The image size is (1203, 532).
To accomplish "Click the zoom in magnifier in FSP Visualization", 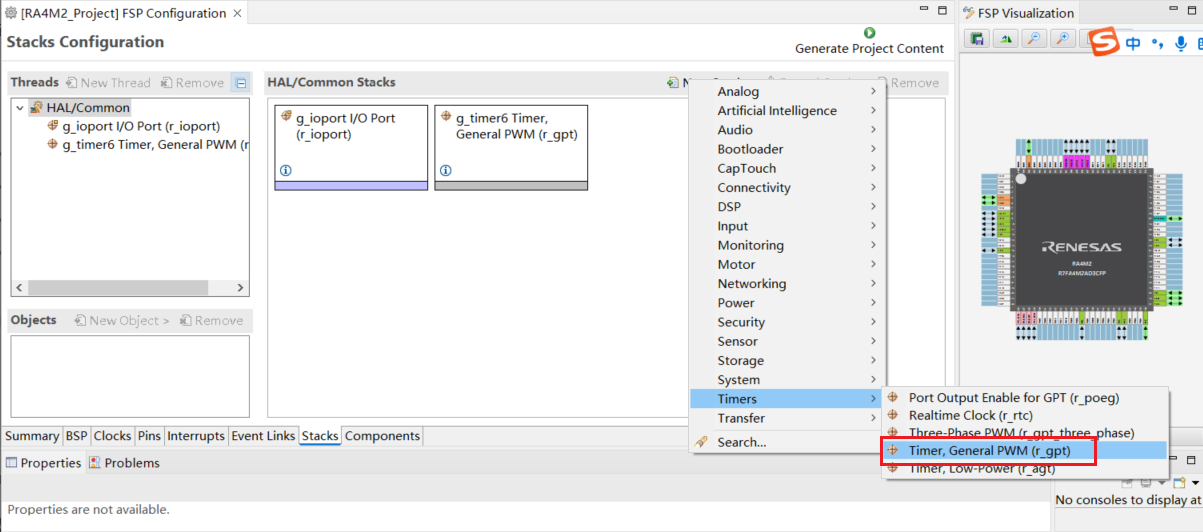I will (1063, 39).
